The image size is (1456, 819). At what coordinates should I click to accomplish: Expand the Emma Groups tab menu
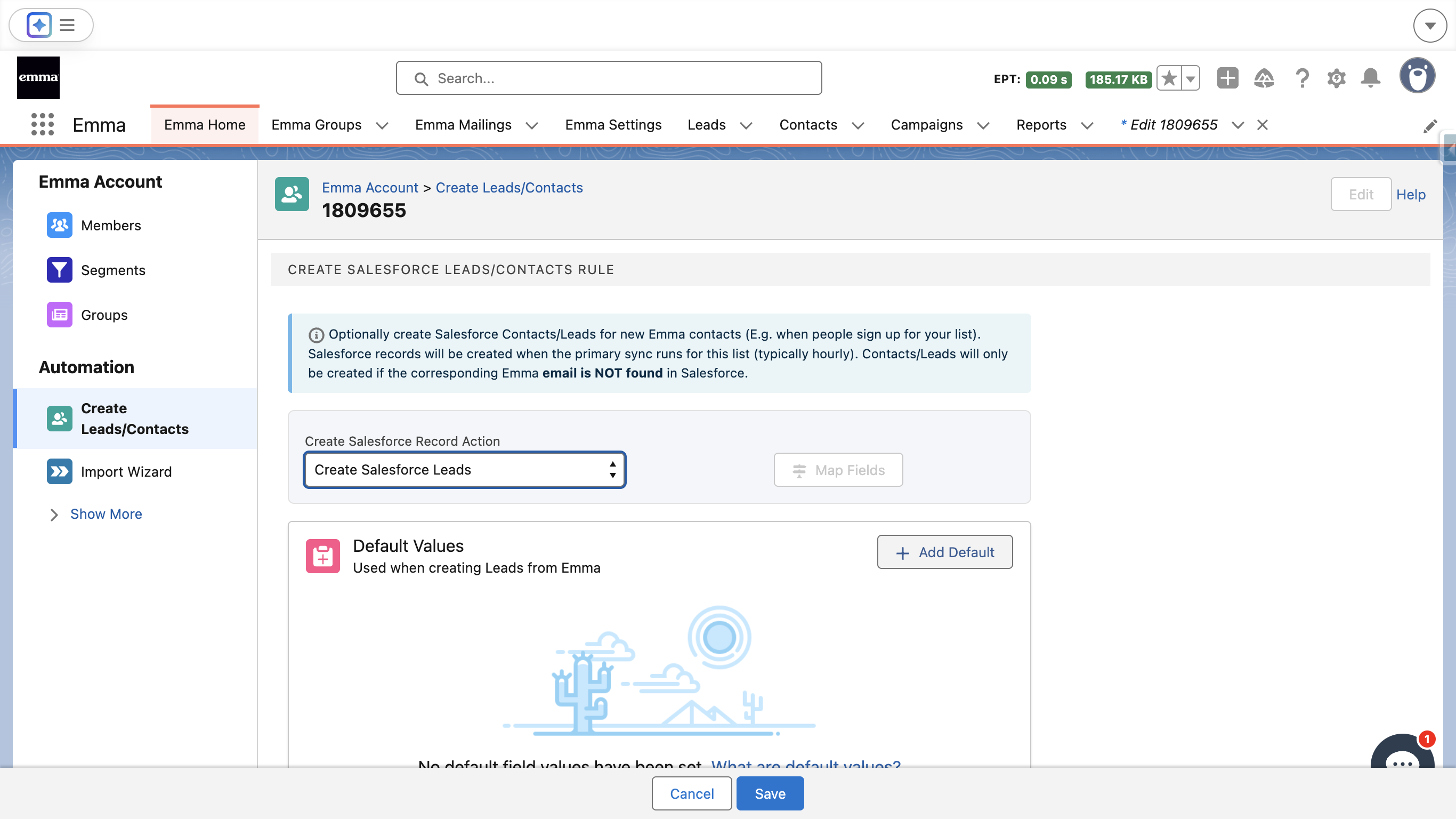[x=382, y=125]
